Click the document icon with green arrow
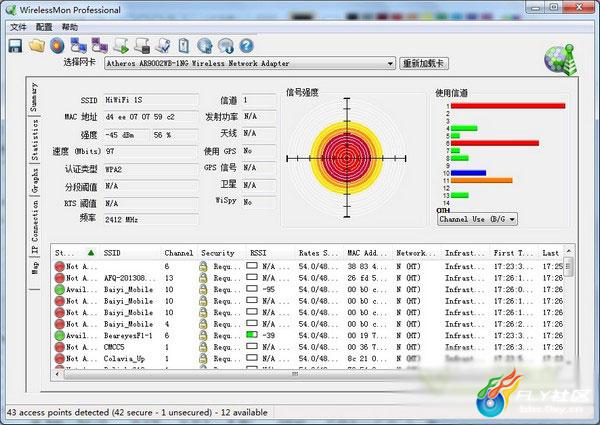Screen dimensions: 600x425 121,46
